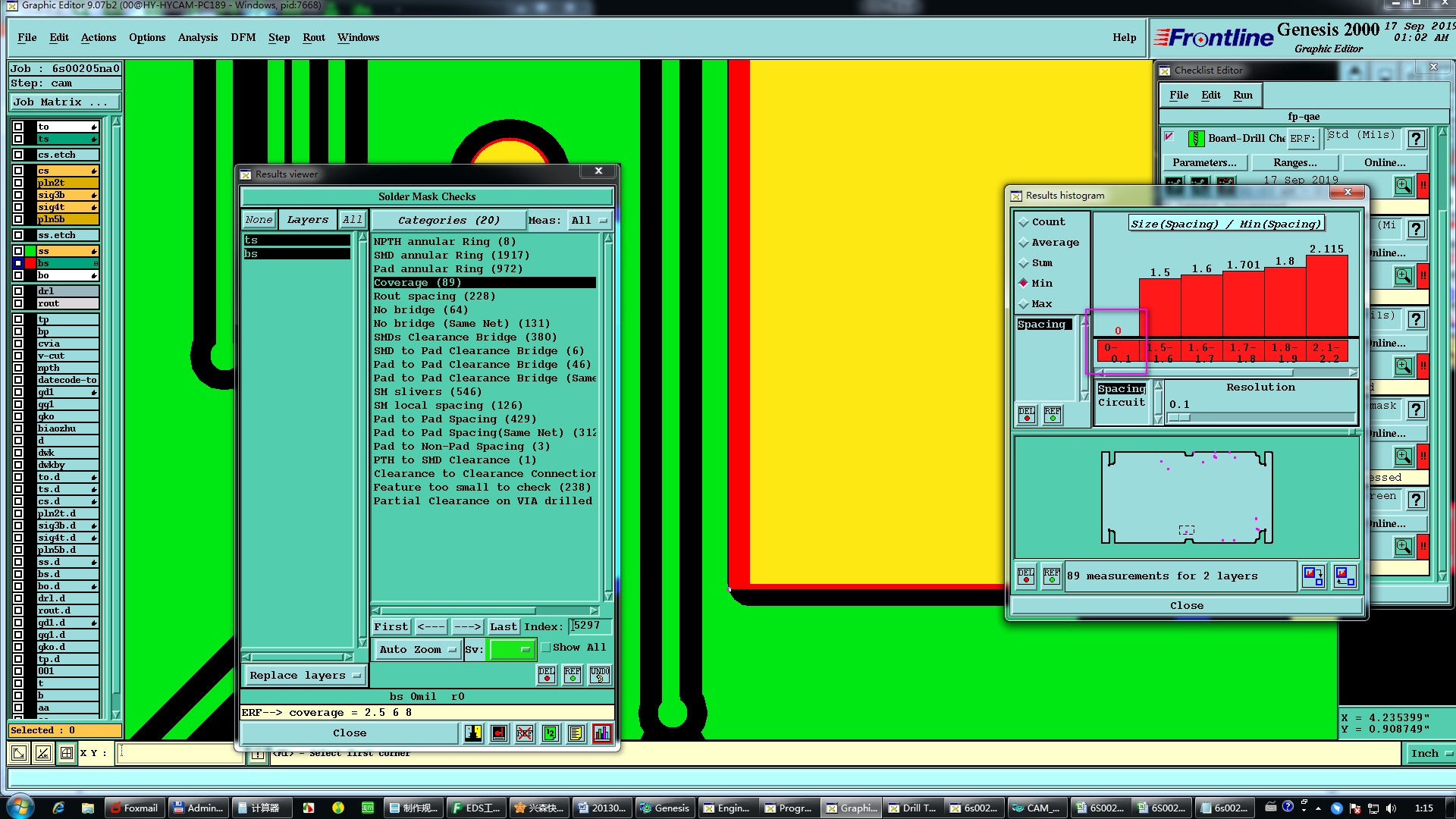1456x819 pixels.
Task: Click the DEL icon in Results viewer
Action: pyautogui.click(x=546, y=674)
